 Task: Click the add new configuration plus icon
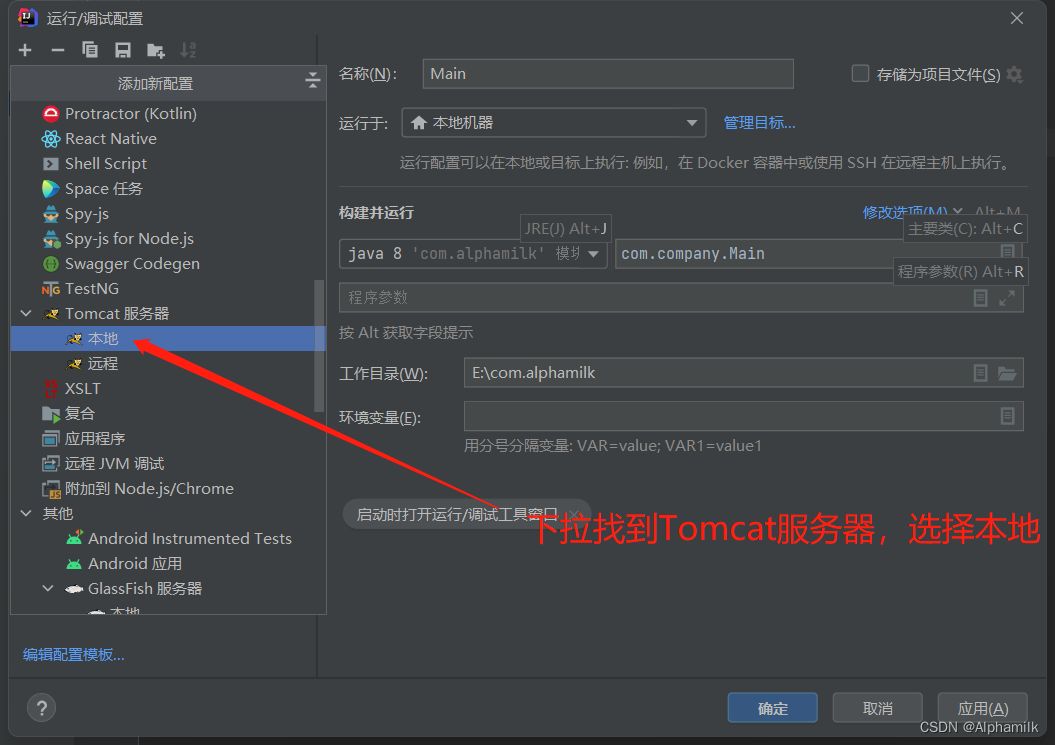(x=25, y=50)
